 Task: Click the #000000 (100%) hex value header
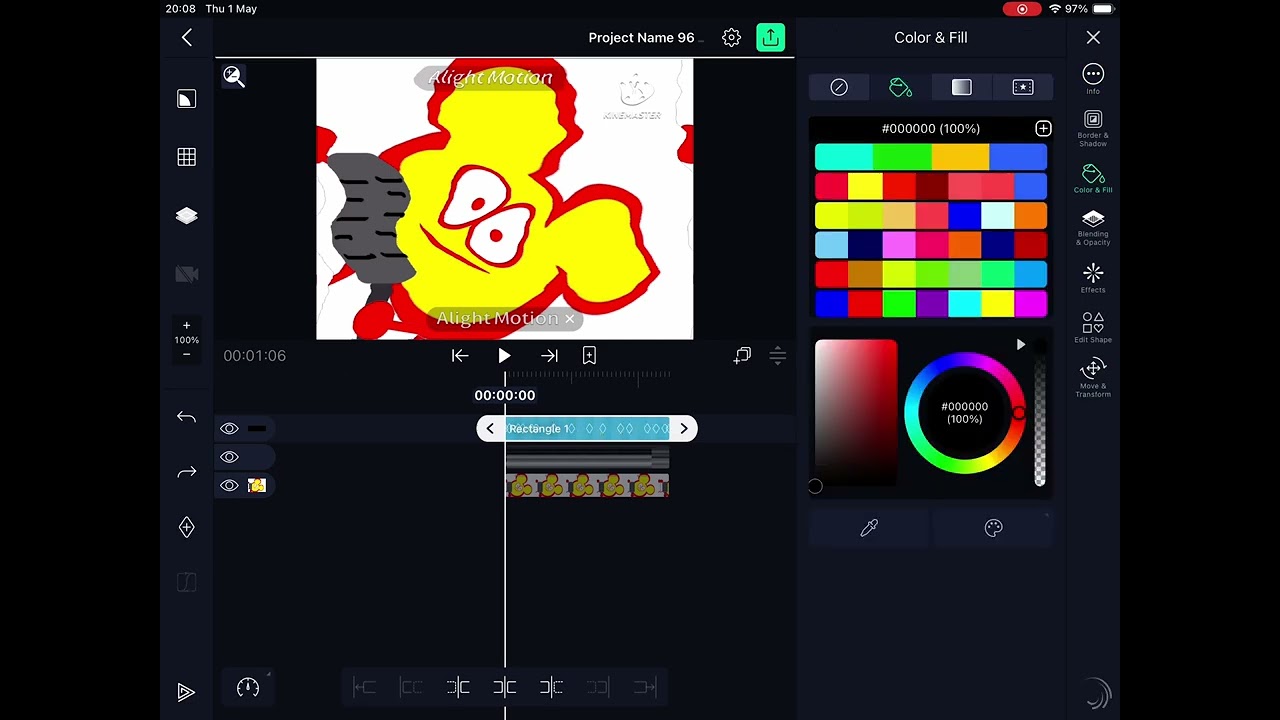click(930, 128)
